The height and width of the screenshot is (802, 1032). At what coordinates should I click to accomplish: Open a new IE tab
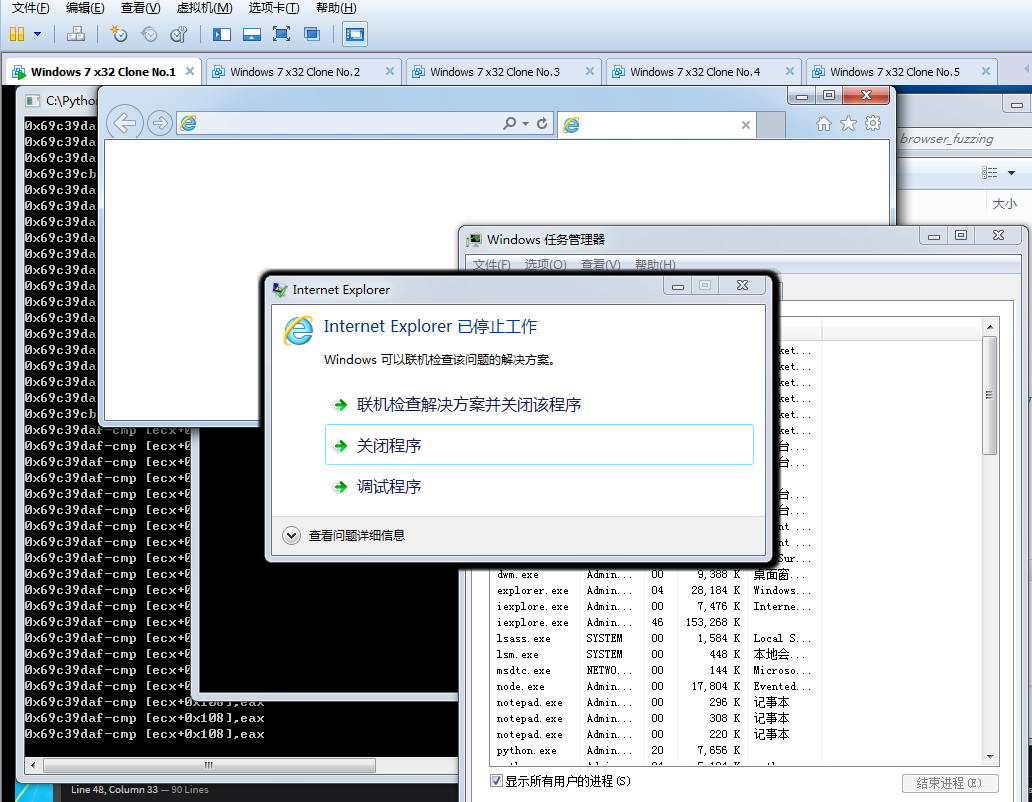click(771, 124)
